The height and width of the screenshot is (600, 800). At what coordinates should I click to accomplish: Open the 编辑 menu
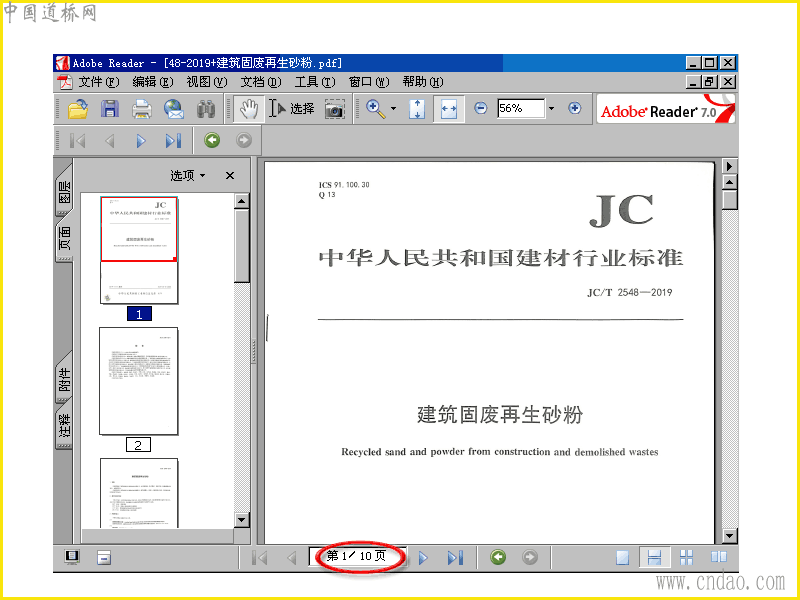click(x=153, y=82)
